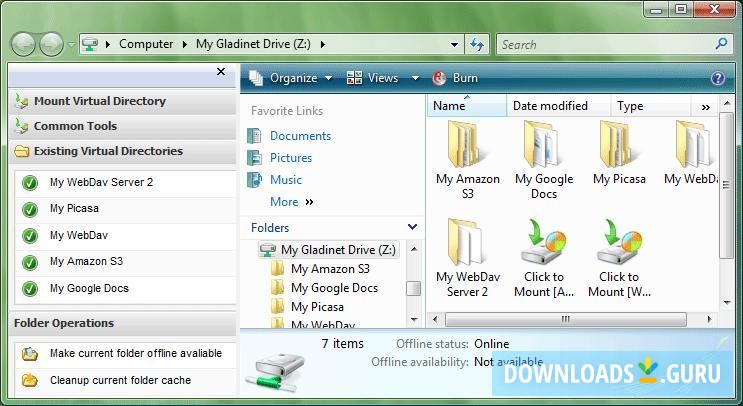The image size is (743, 406).
Task: Click the Burn toolbar button
Action: point(455,78)
